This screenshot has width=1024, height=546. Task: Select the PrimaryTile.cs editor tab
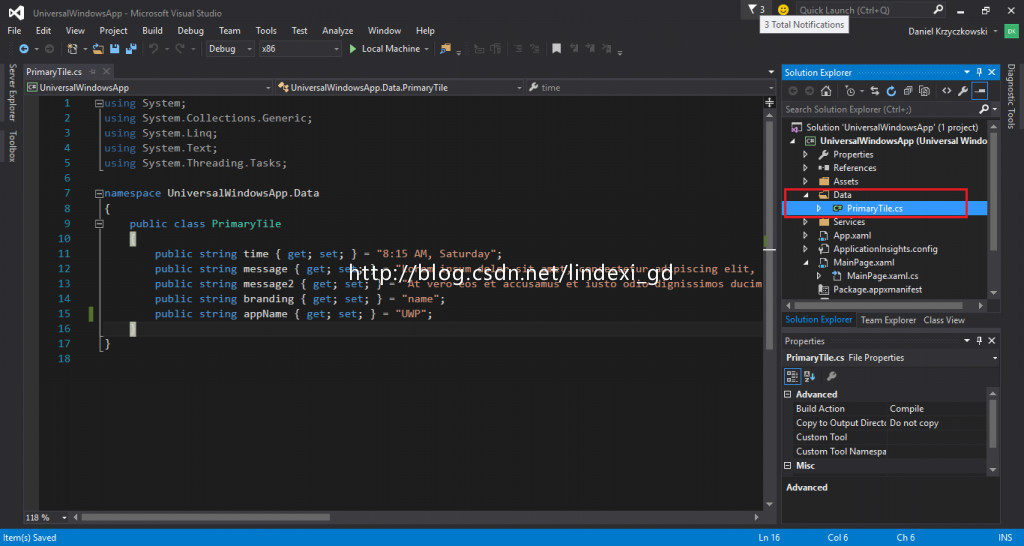[54, 72]
